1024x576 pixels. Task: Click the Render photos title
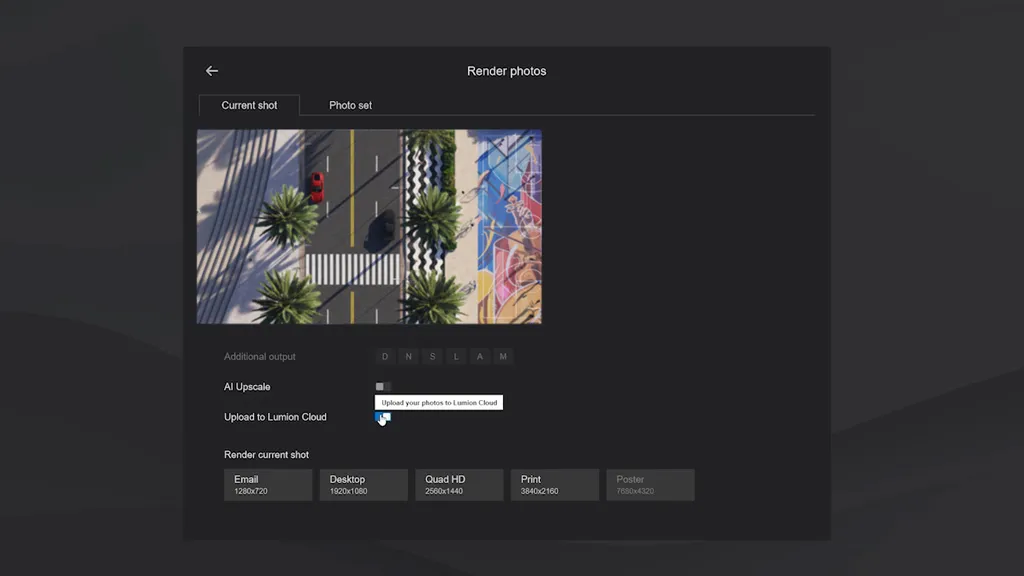(507, 71)
